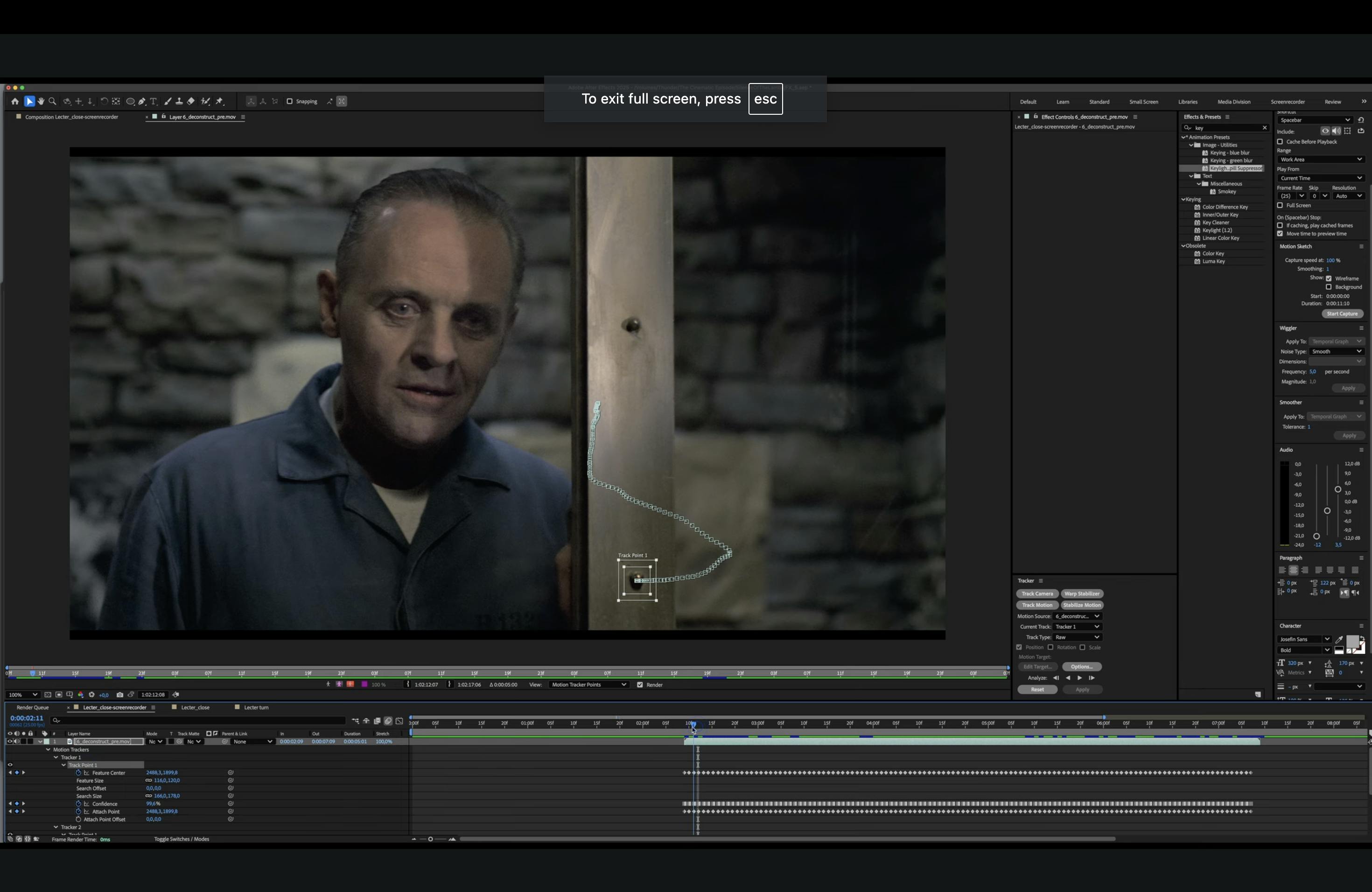Open Motion Source dropdown
Viewport: 1372px width, 892px height.
pos(1077,616)
